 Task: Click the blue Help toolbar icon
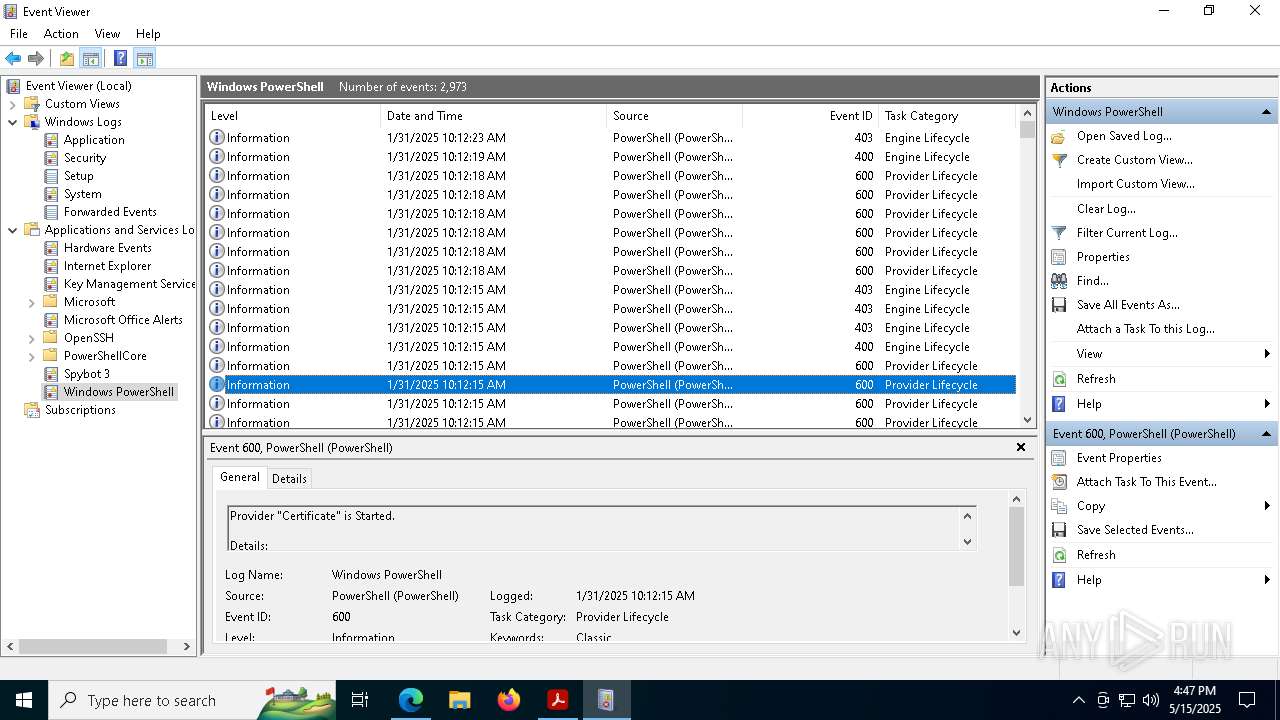click(120, 58)
